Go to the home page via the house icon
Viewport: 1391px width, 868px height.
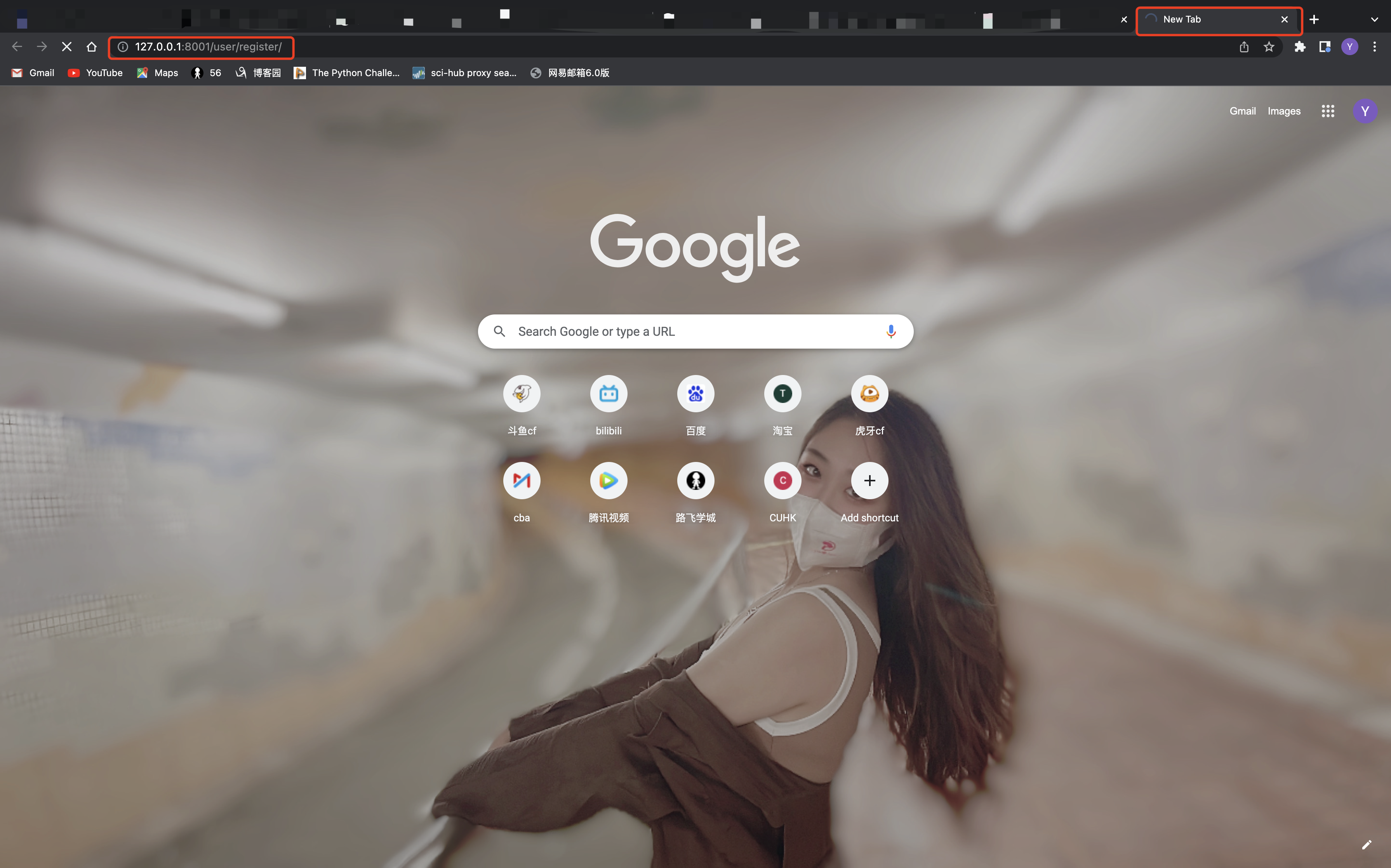[91, 47]
